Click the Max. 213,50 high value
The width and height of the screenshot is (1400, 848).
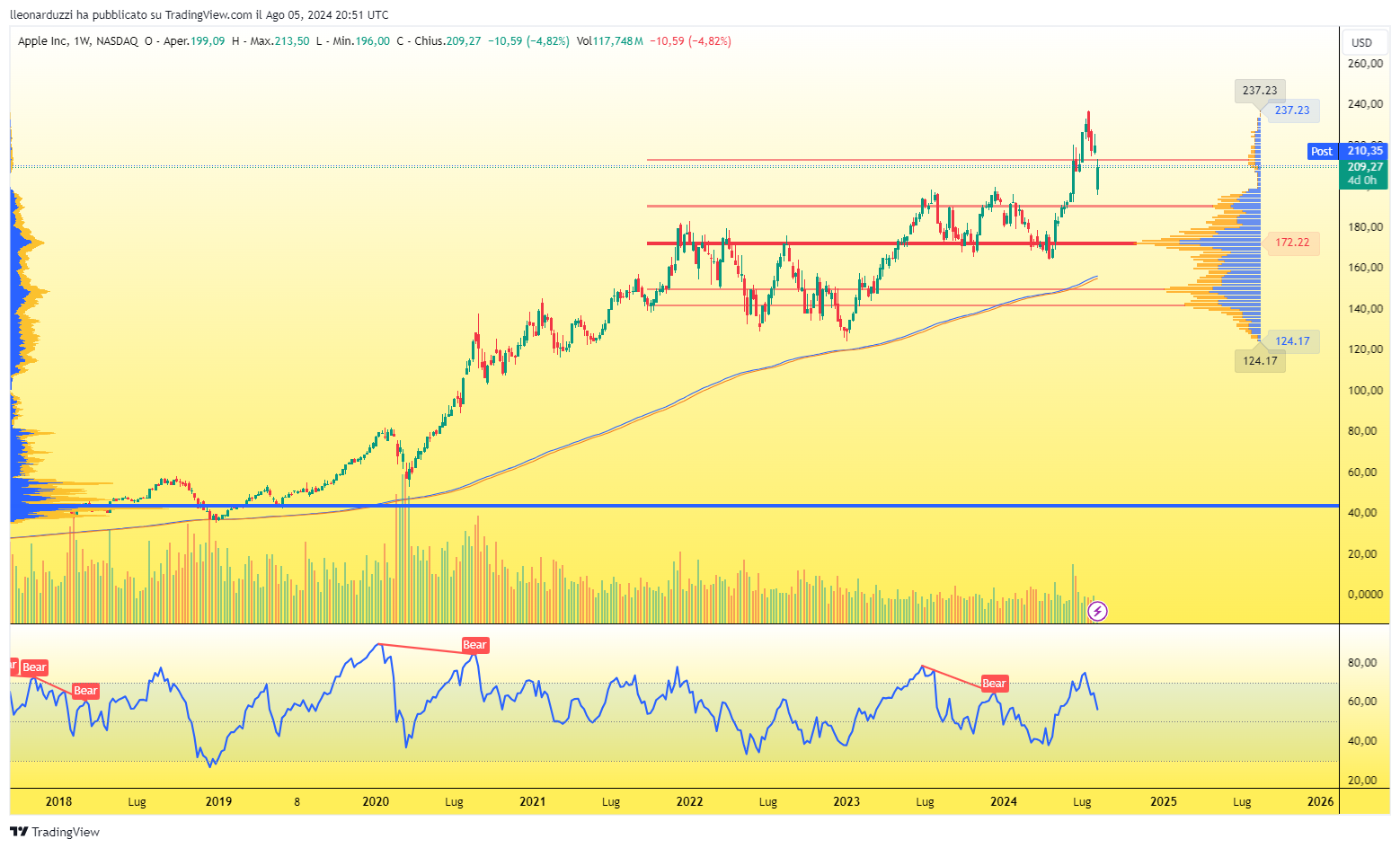pyautogui.click(x=279, y=41)
